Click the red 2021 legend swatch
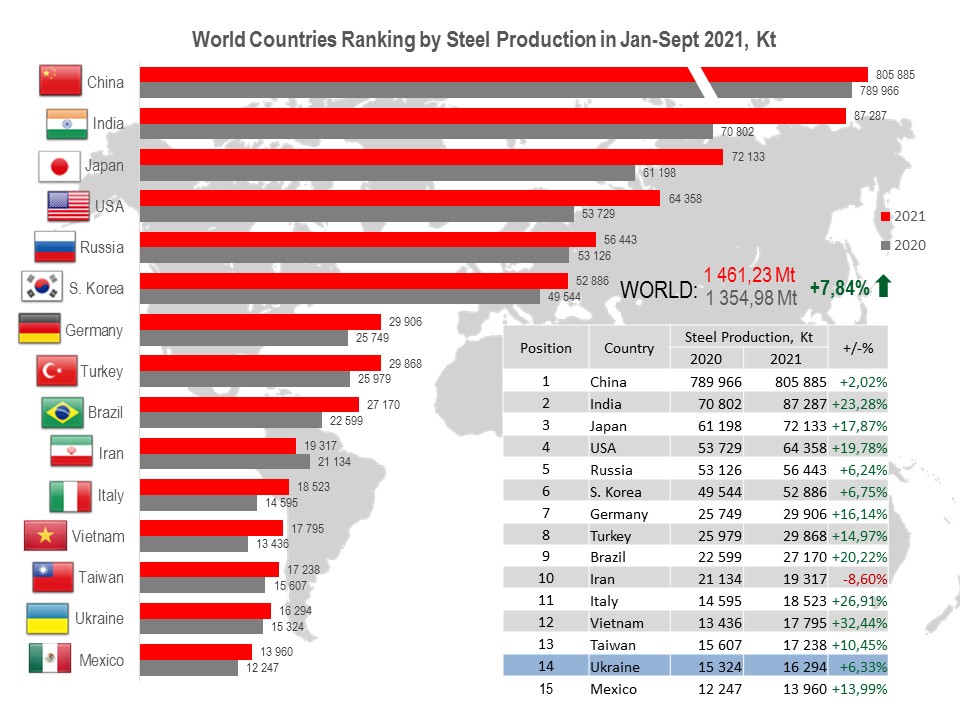 pyautogui.click(x=884, y=216)
